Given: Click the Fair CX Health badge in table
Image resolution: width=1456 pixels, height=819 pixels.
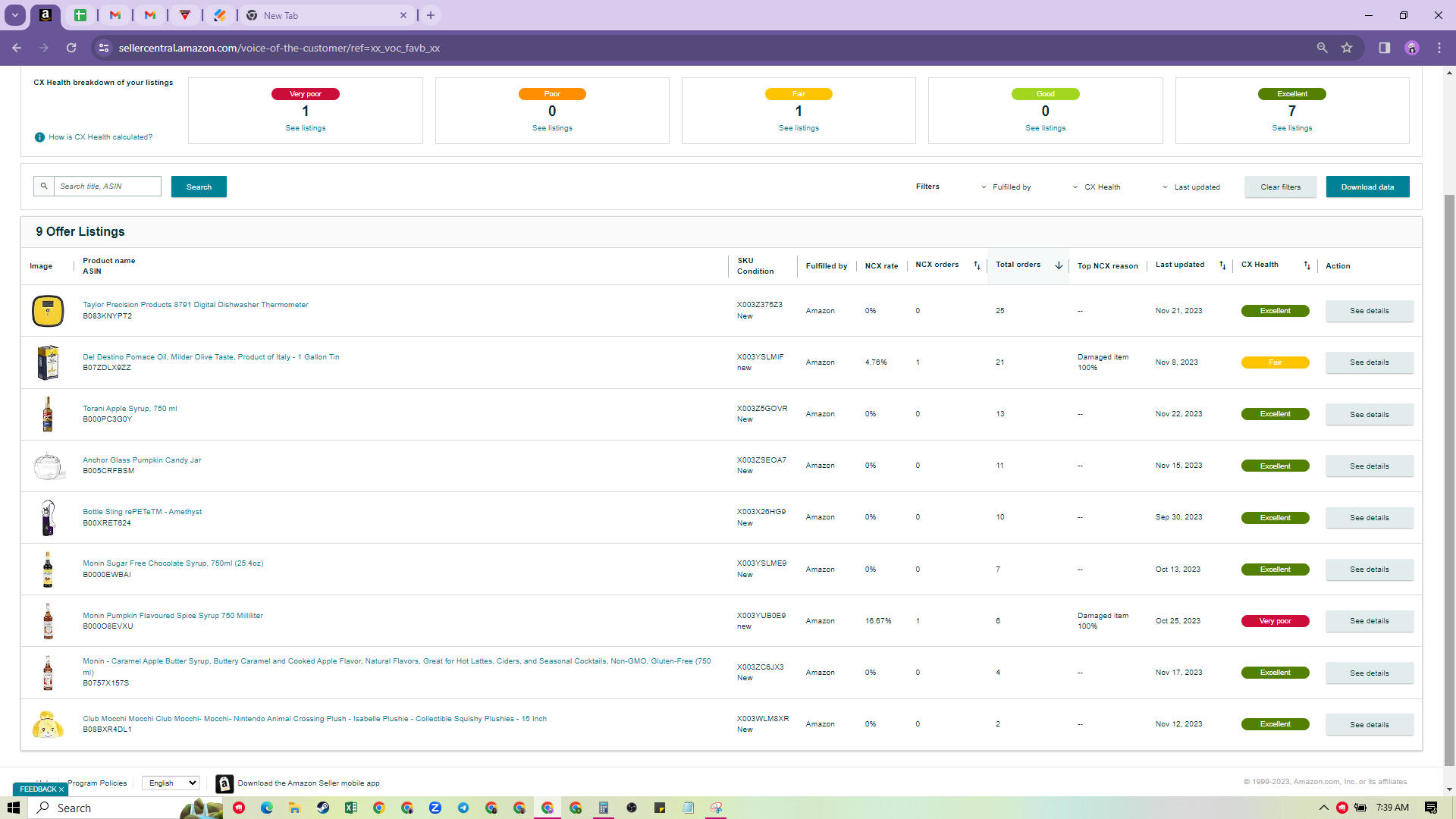Looking at the screenshot, I should pos(1275,362).
